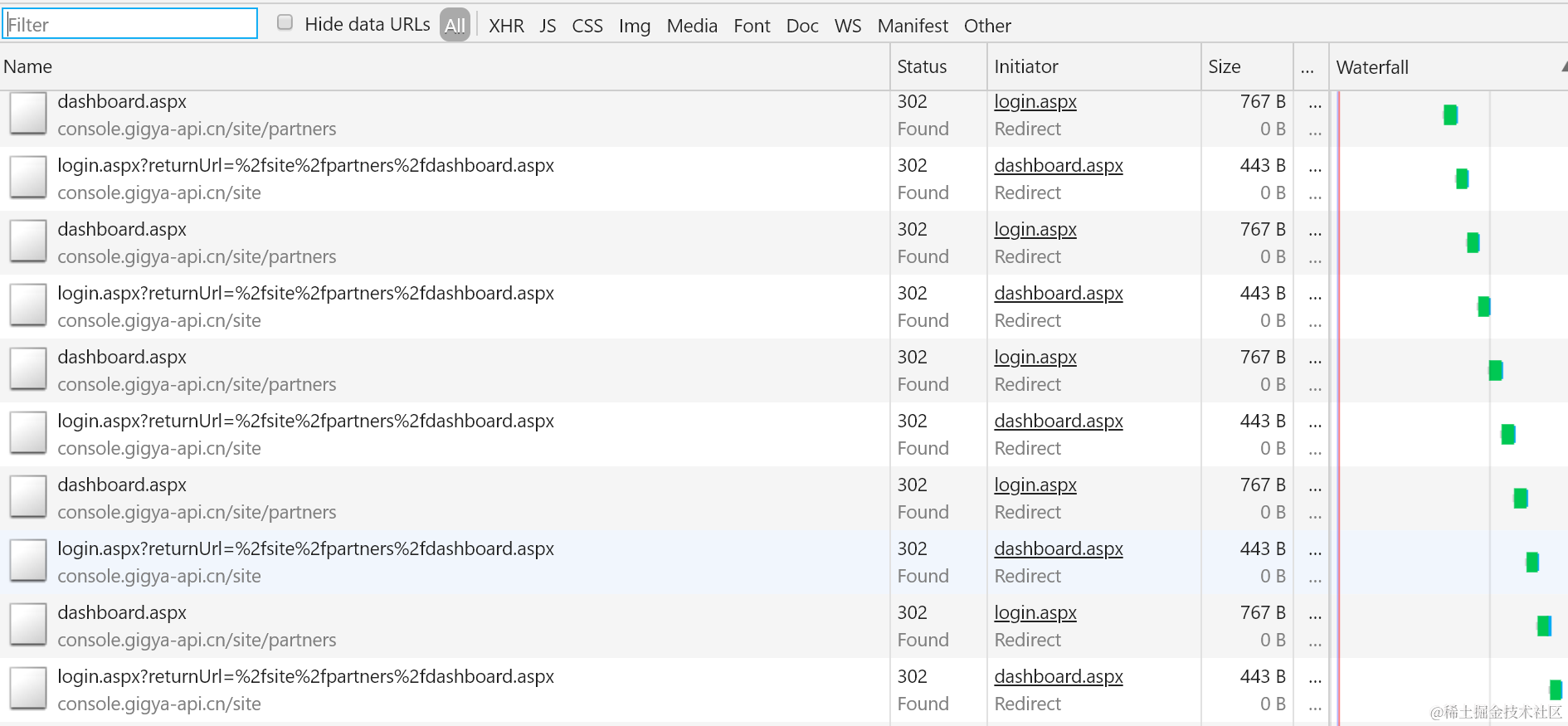The height and width of the screenshot is (726, 1568).
Task: Click file icon of highlighted login.aspx request
Action: pyautogui.click(x=28, y=561)
